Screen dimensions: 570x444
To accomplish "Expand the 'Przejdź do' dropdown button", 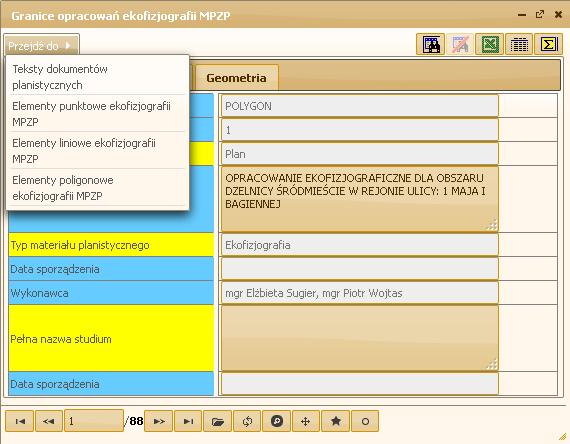I will [x=41, y=46].
